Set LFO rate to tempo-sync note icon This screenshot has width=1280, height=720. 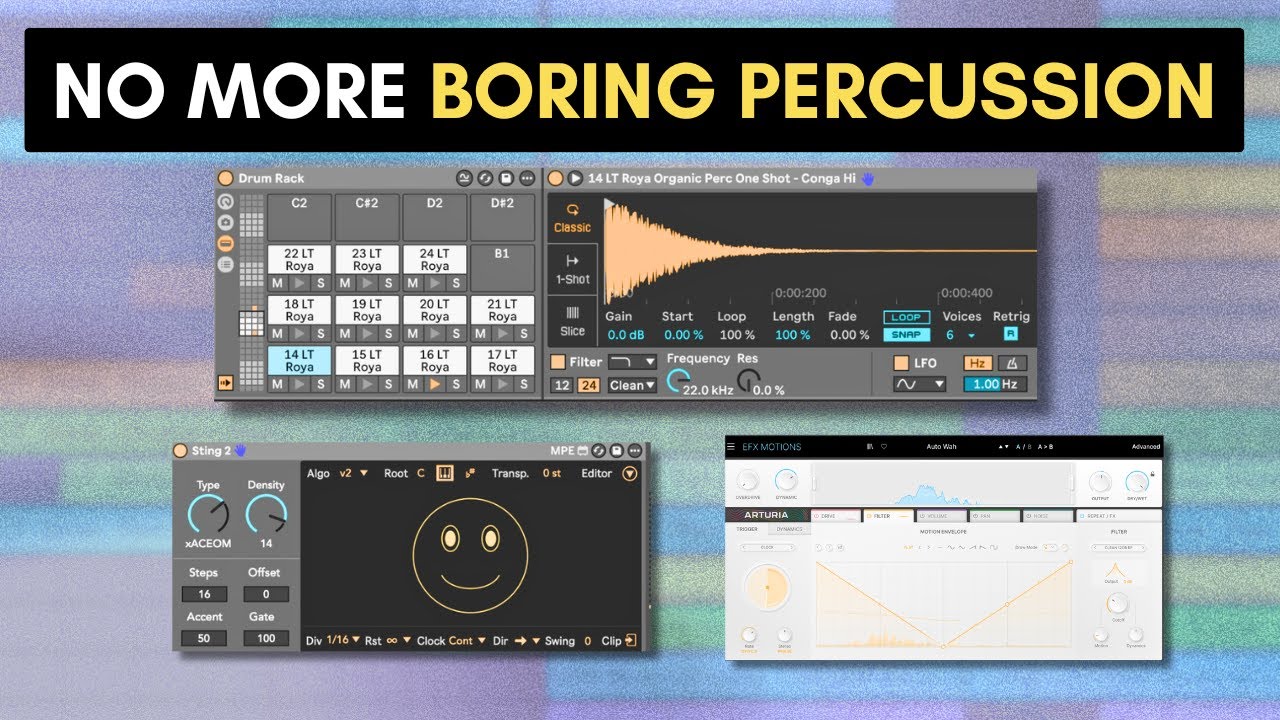coord(1011,362)
